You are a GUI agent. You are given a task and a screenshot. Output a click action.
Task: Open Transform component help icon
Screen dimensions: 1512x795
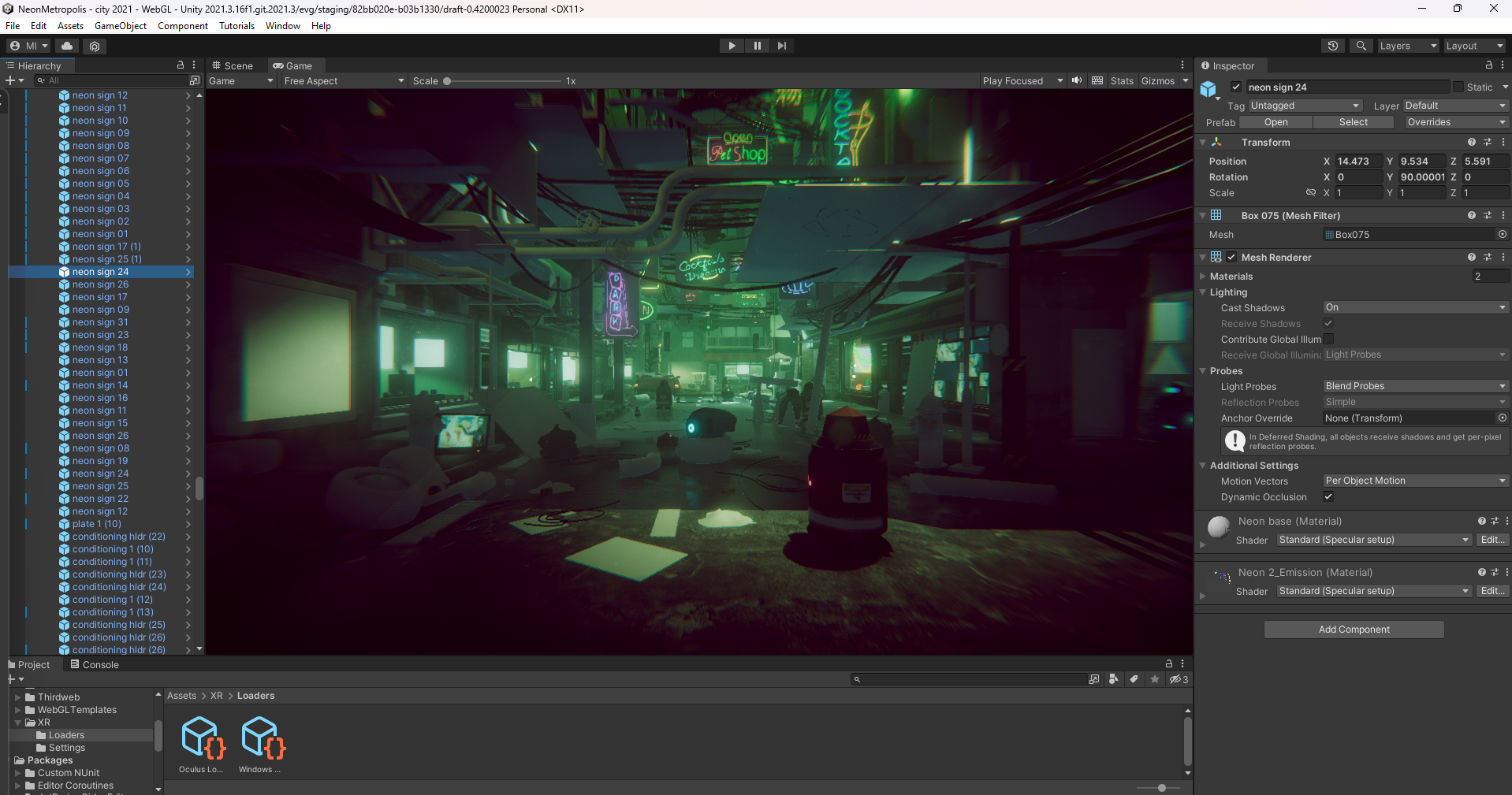1471,142
